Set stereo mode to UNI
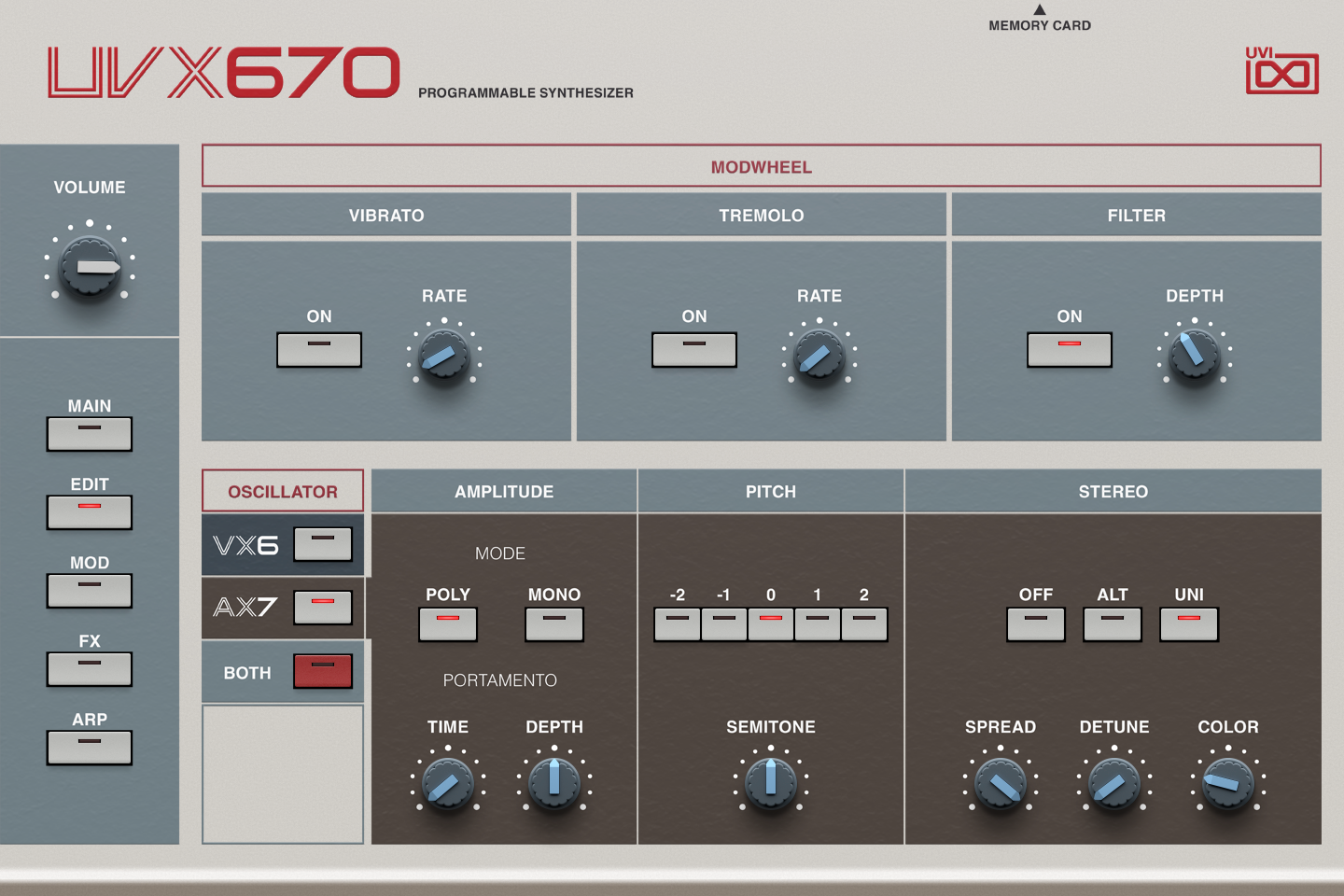Screen dimensions: 1344x896 (1188, 623)
